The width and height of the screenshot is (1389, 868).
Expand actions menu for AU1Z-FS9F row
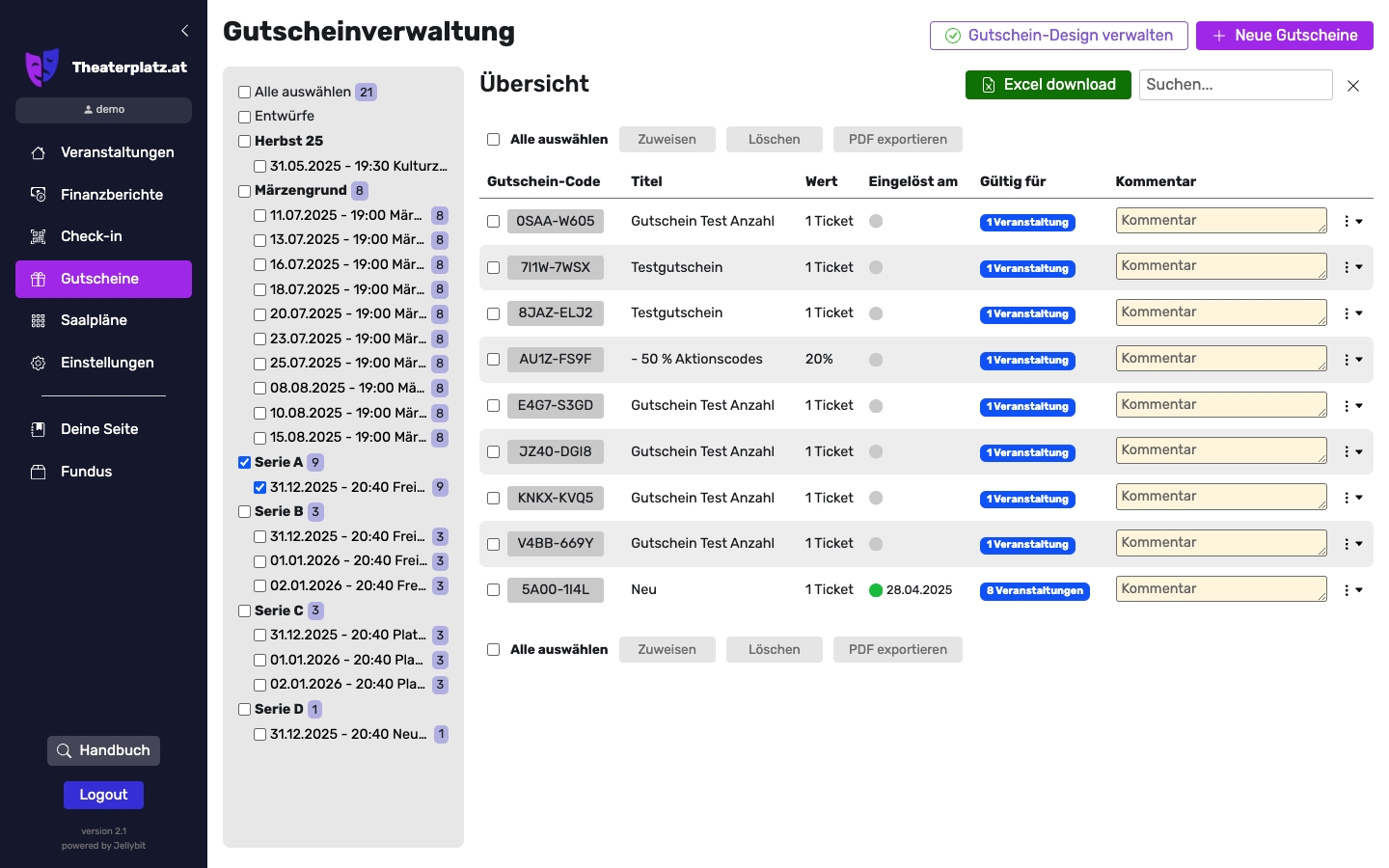tap(1352, 360)
